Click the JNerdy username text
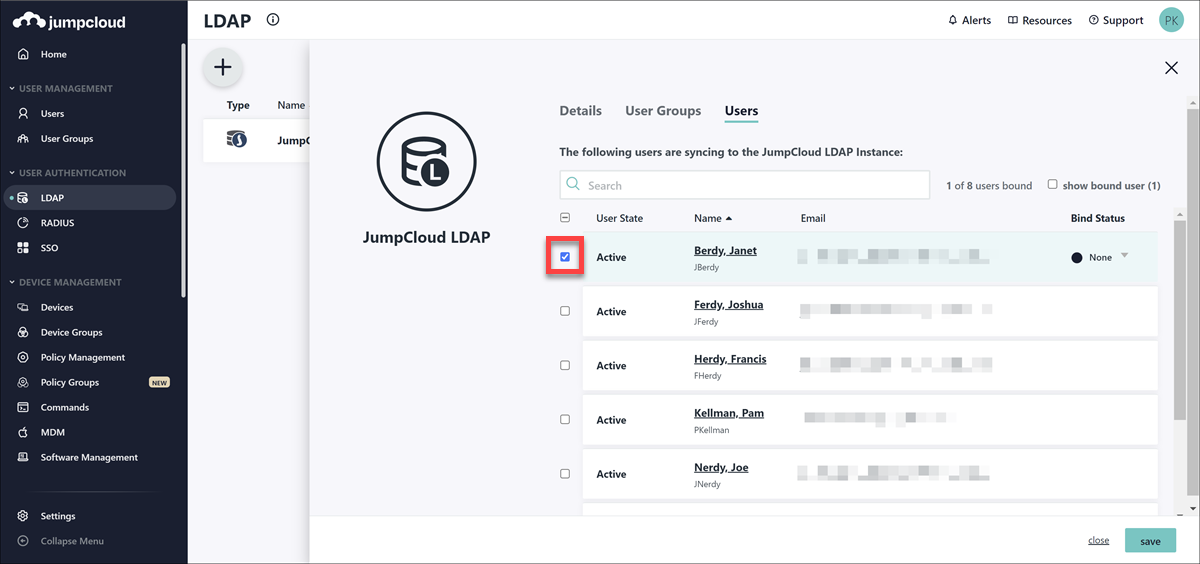Image resolution: width=1200 pixels, height=564 pixels. point(707,484)
